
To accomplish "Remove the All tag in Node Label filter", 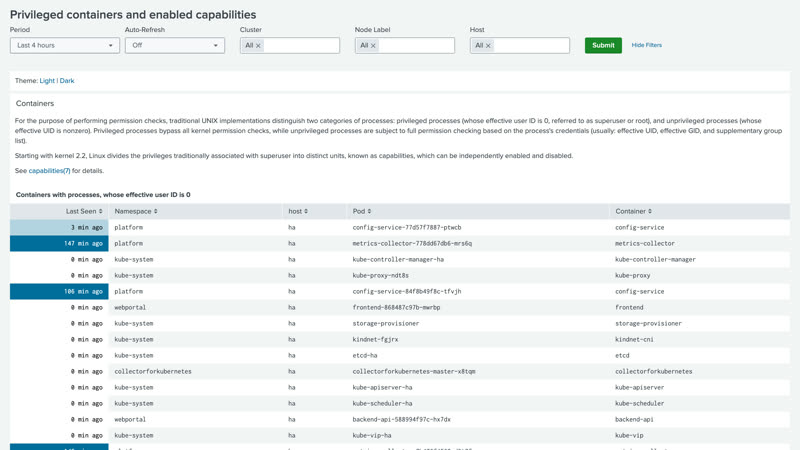I will [373, 46].
